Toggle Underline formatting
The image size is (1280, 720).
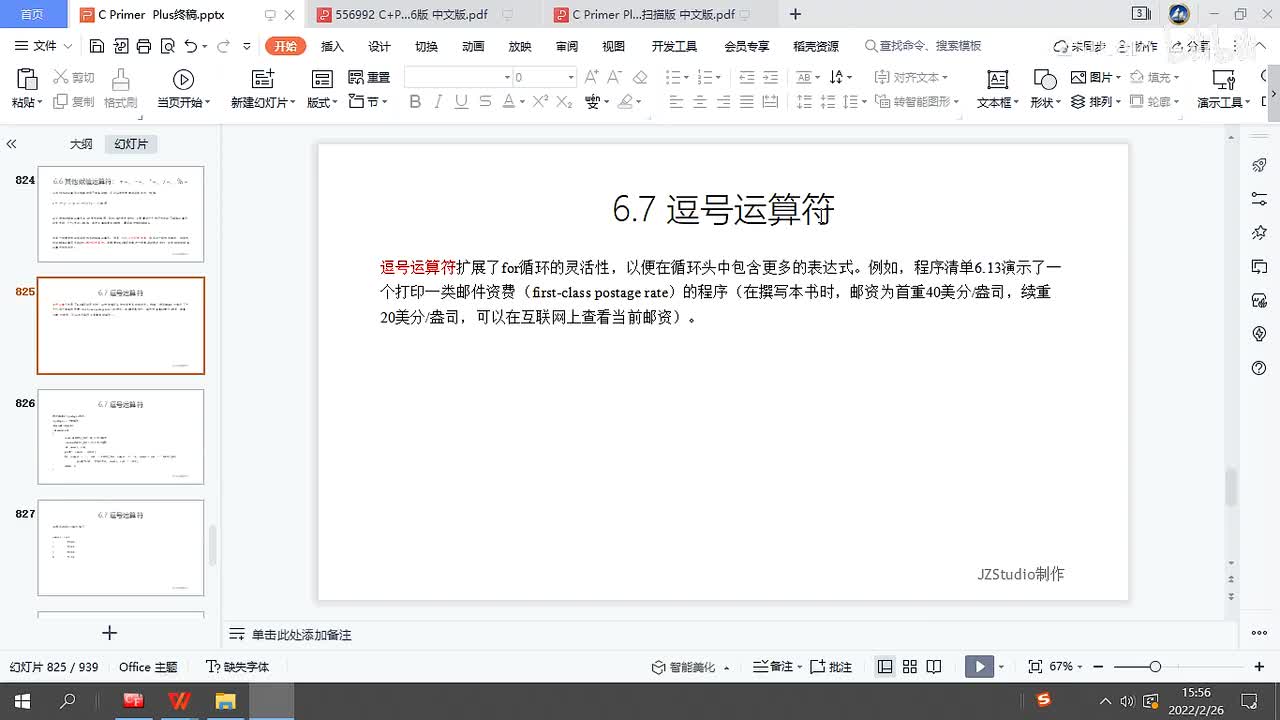pyautogui.click(x=461, y=102)
